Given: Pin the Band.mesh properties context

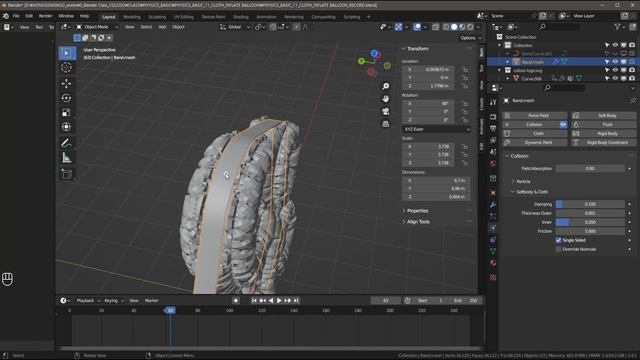Looking at the screenshot, I should (x=633, y=100).
